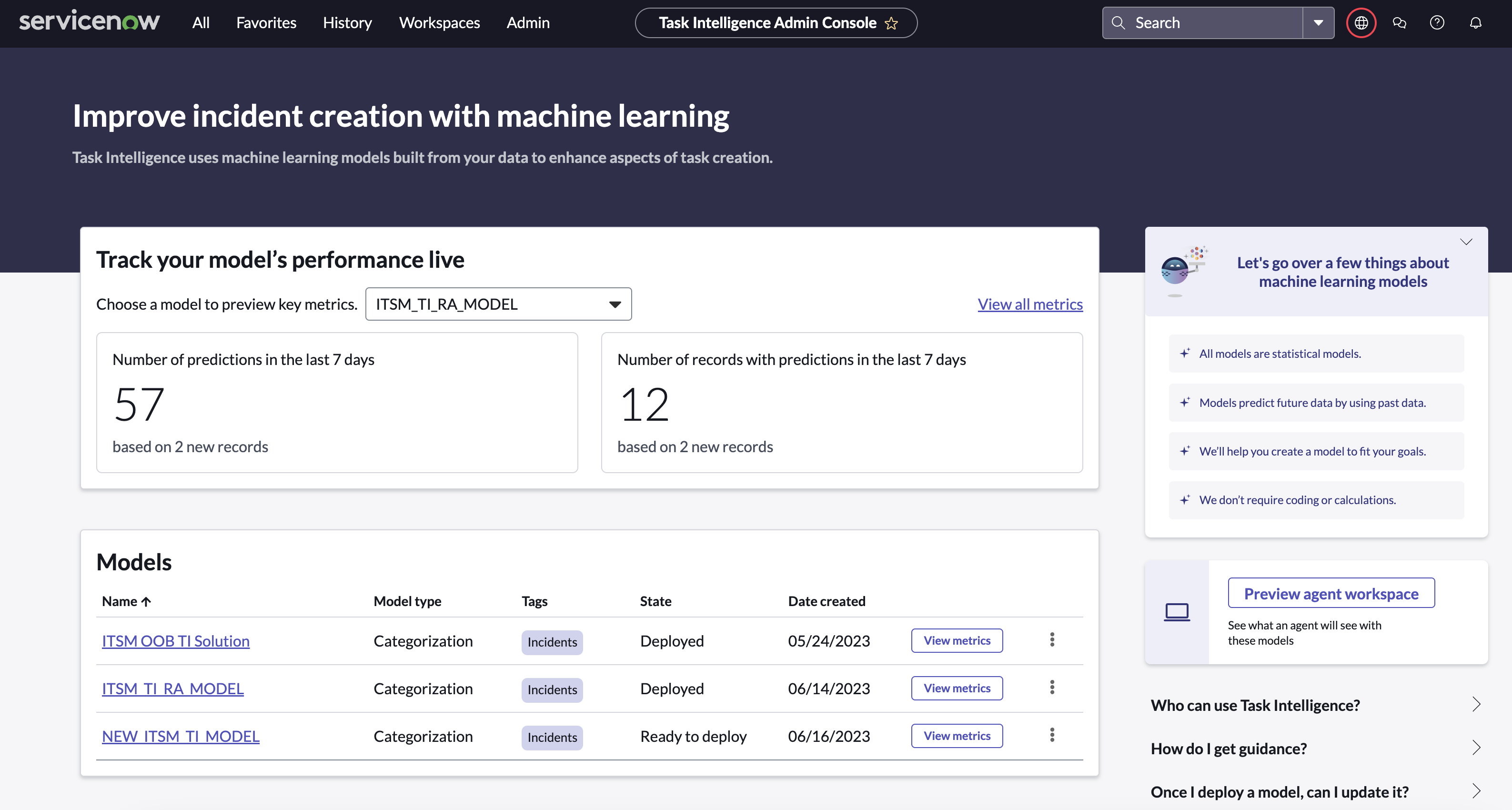The image size is (1512, 810).
Task: Click Models predict future data by using past data tip
Action: (1316, 402)
